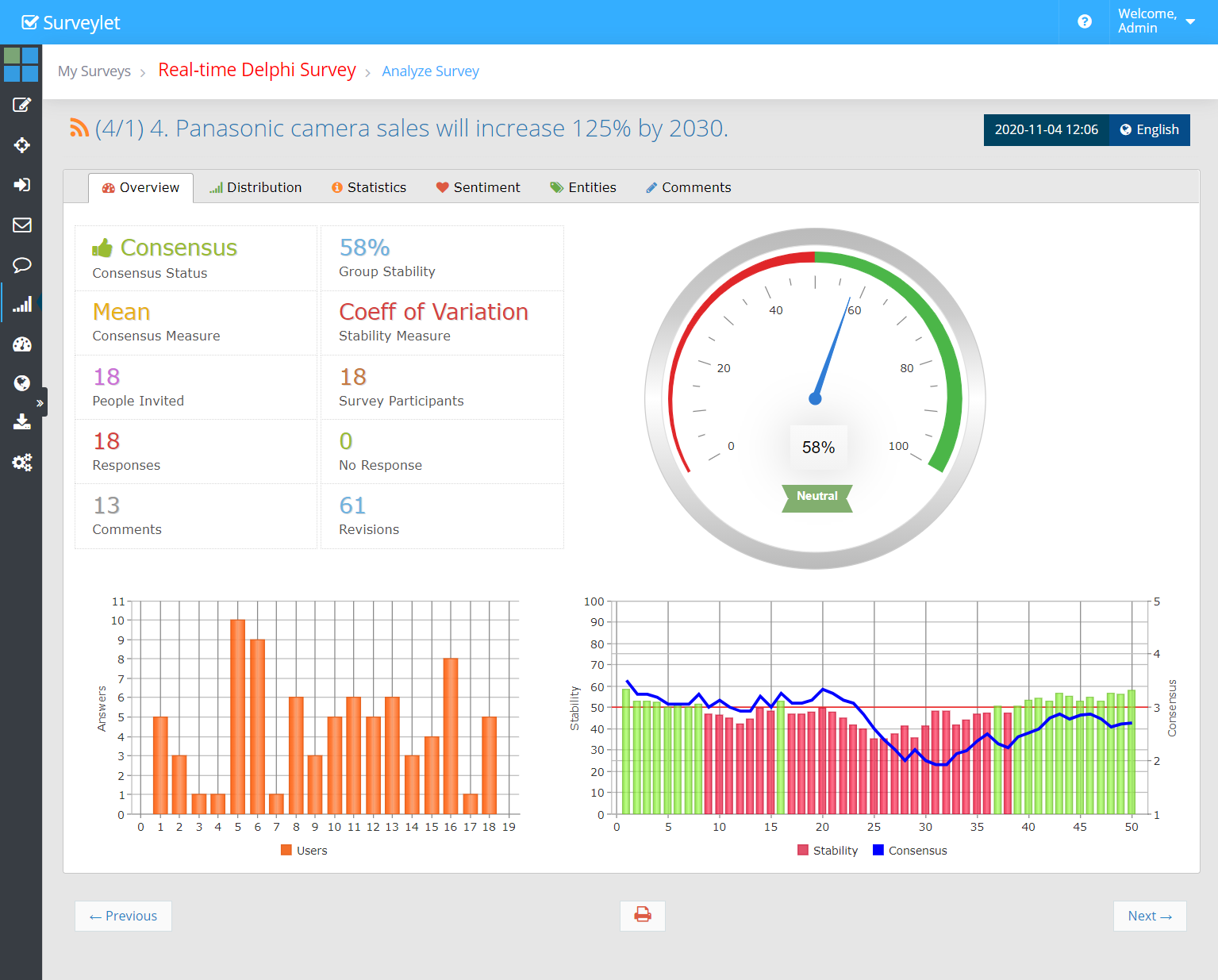Click the download icon in the sidebar
This screenshot has width=1218, height=980.
pos(21,421)
